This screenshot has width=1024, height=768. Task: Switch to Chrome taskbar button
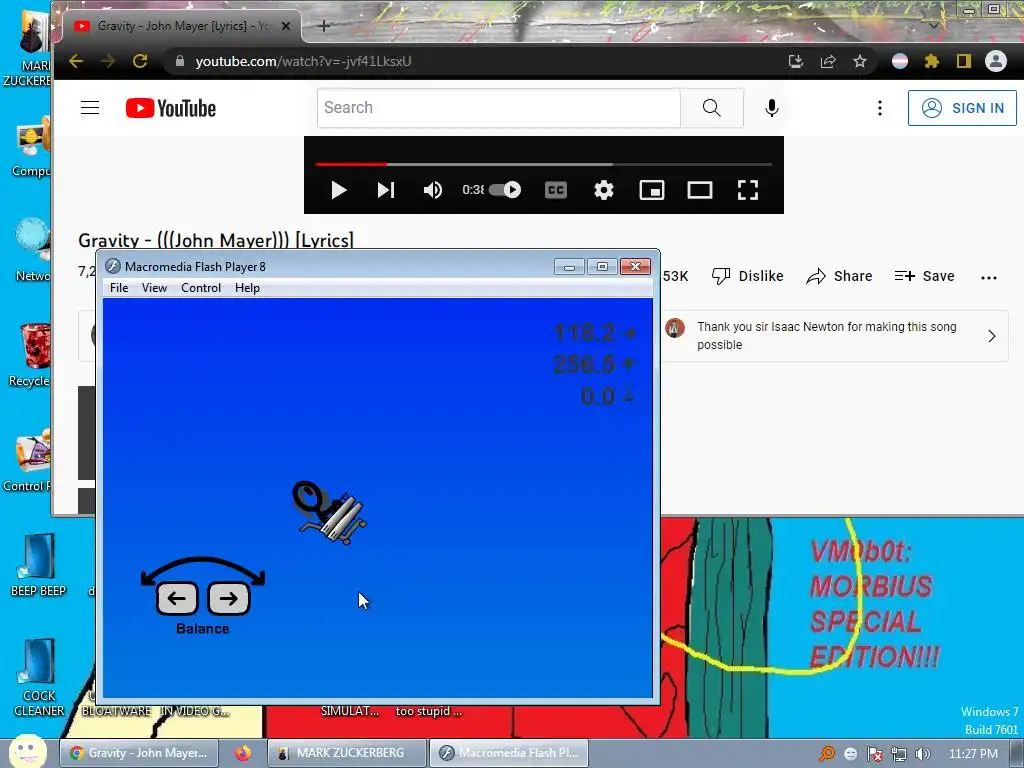140,753
